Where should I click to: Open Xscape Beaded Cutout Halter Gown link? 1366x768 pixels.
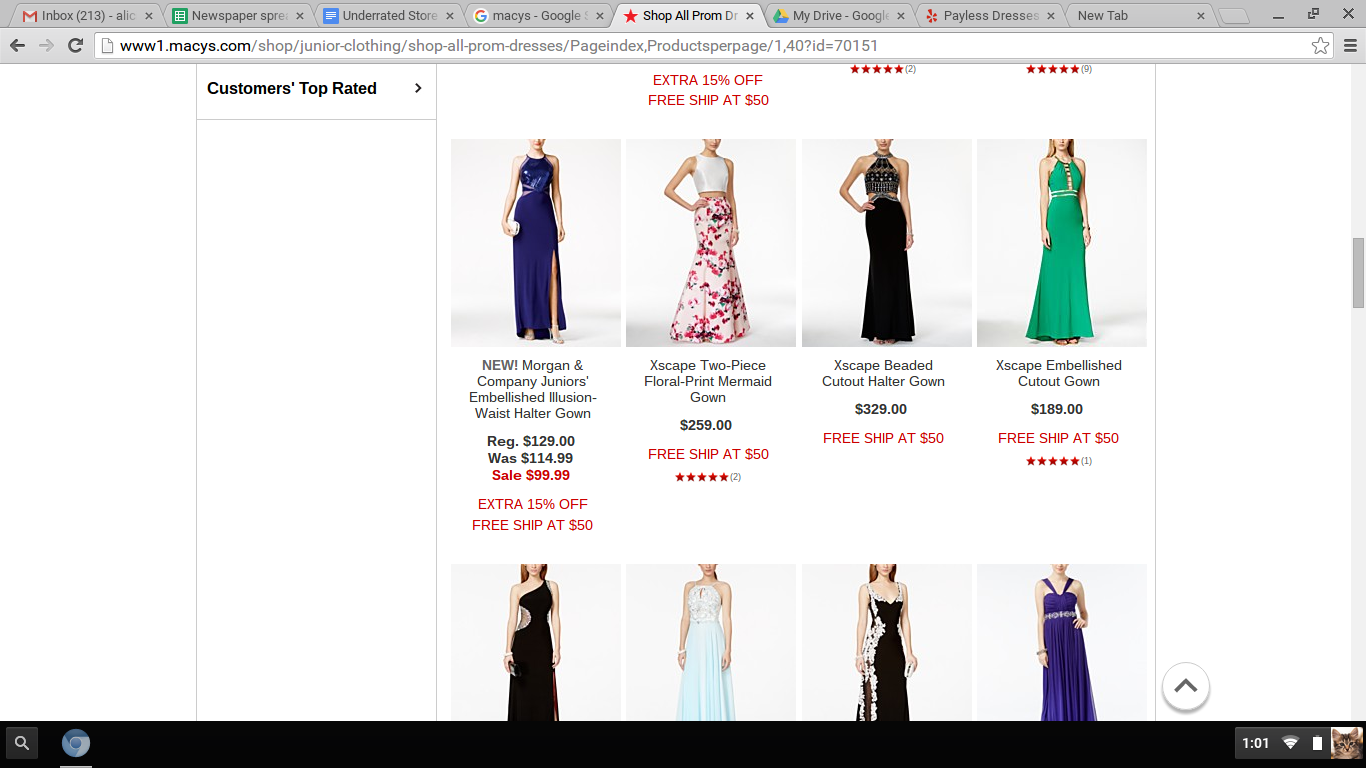tap(883, 373)
